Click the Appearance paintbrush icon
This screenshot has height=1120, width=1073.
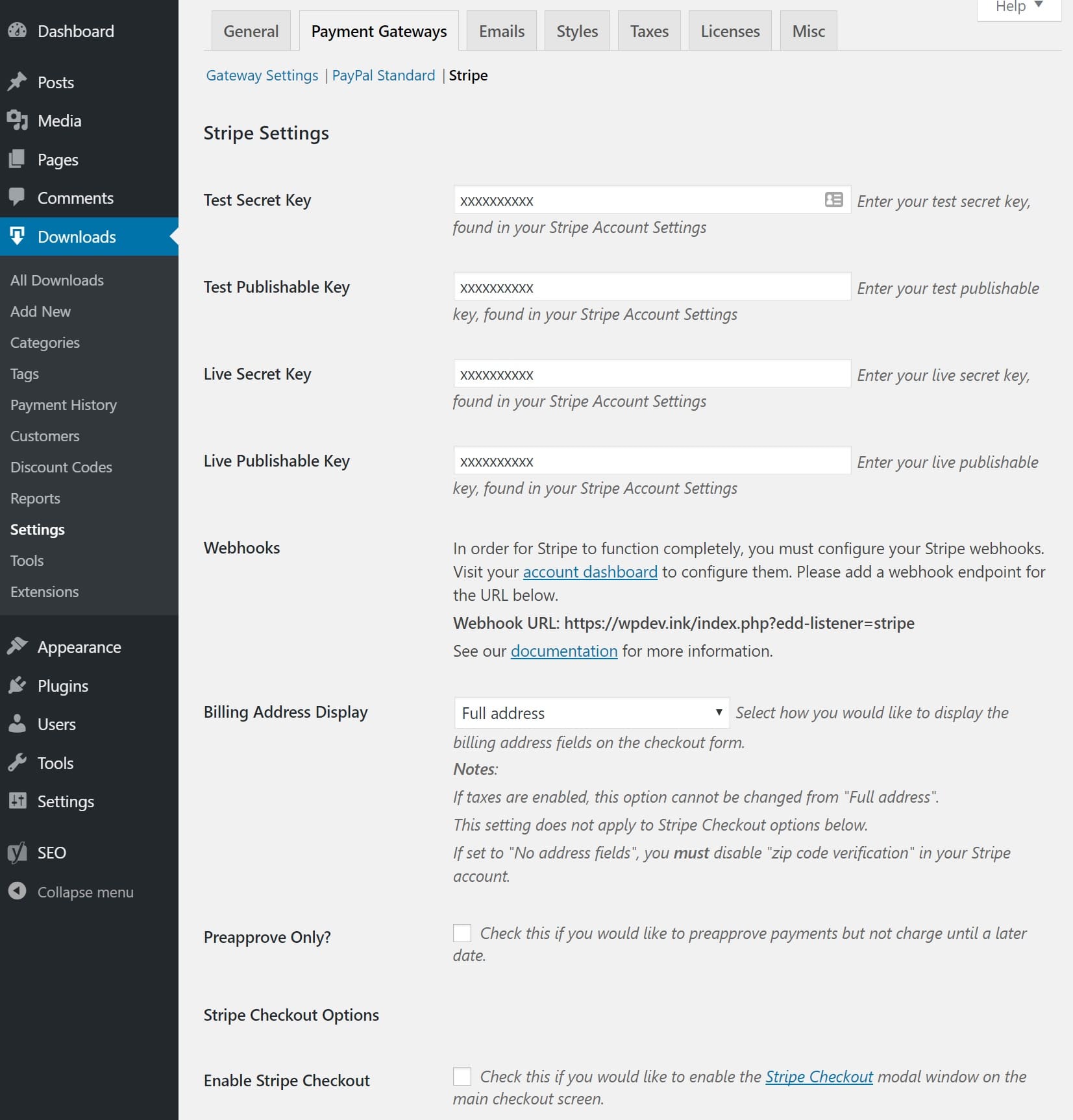[18, 646]
